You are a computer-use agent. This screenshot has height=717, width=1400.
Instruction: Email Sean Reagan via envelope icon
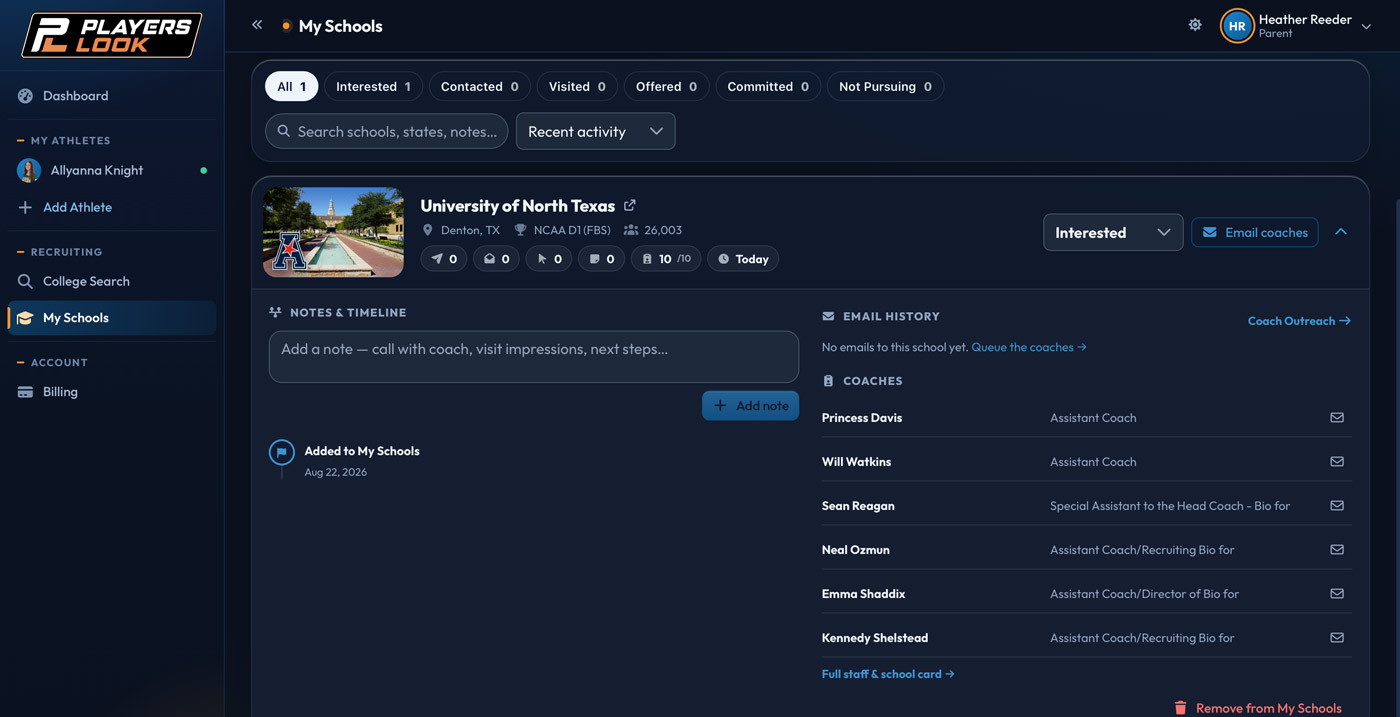(1337, 505)
